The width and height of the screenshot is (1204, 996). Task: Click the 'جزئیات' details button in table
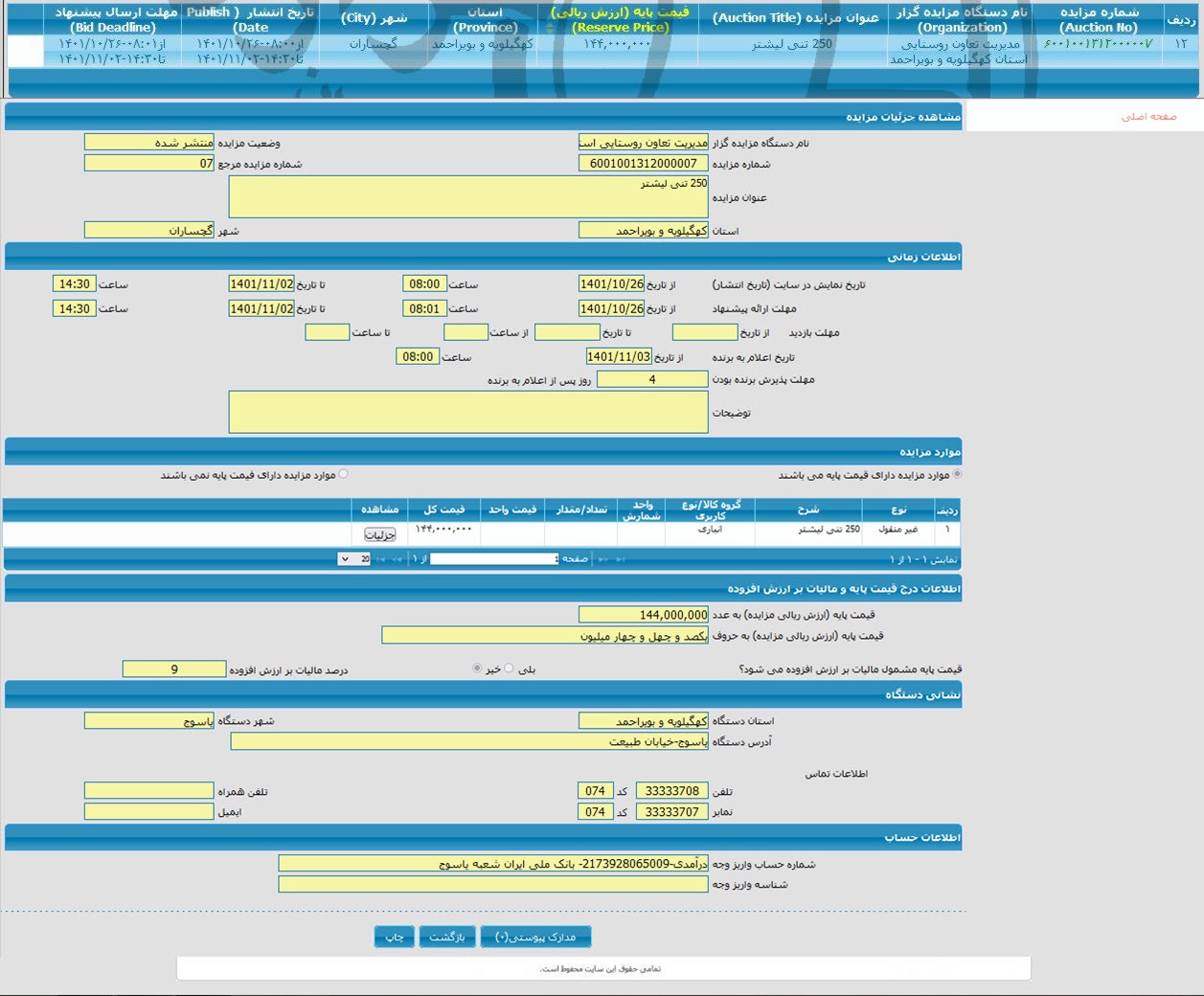[x=380, y=534]
